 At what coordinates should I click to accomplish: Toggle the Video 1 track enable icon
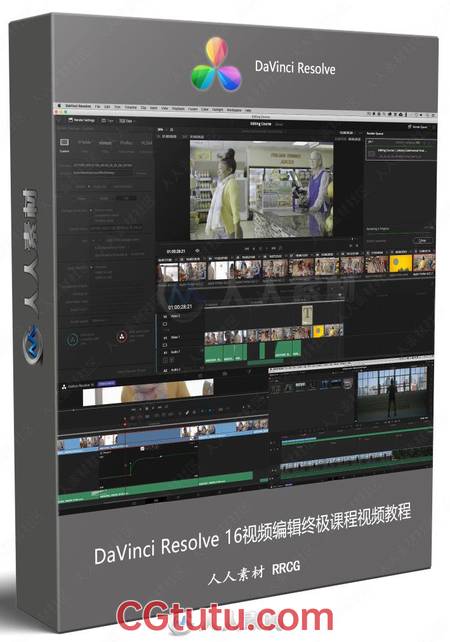pyautogui.click(x=165, y=345)
